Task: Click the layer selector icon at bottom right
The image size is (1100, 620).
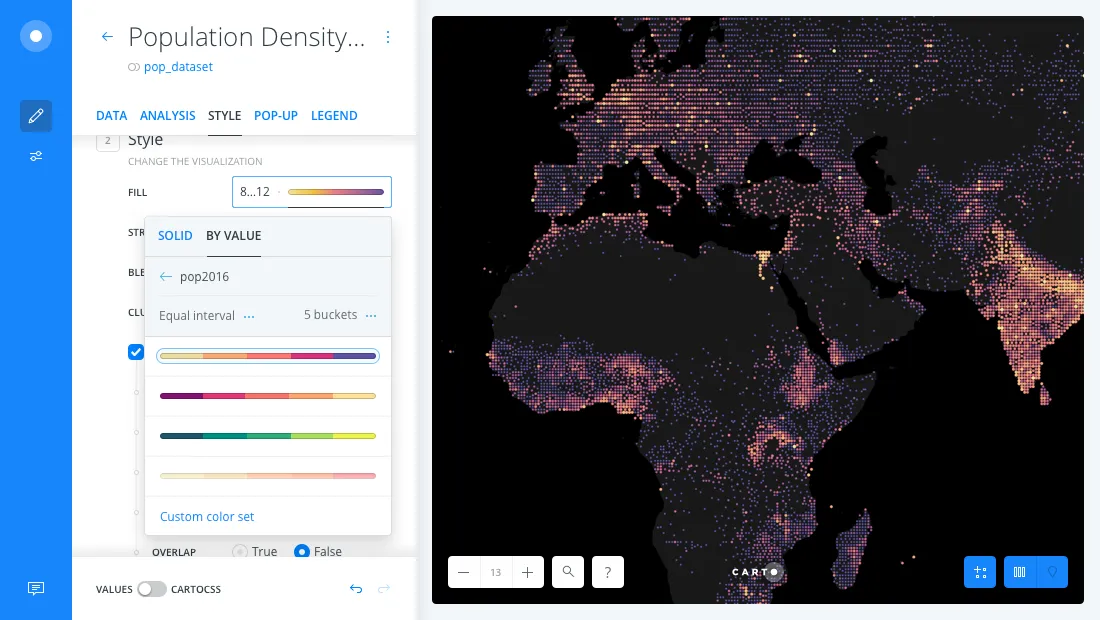Action: point(980,572)
